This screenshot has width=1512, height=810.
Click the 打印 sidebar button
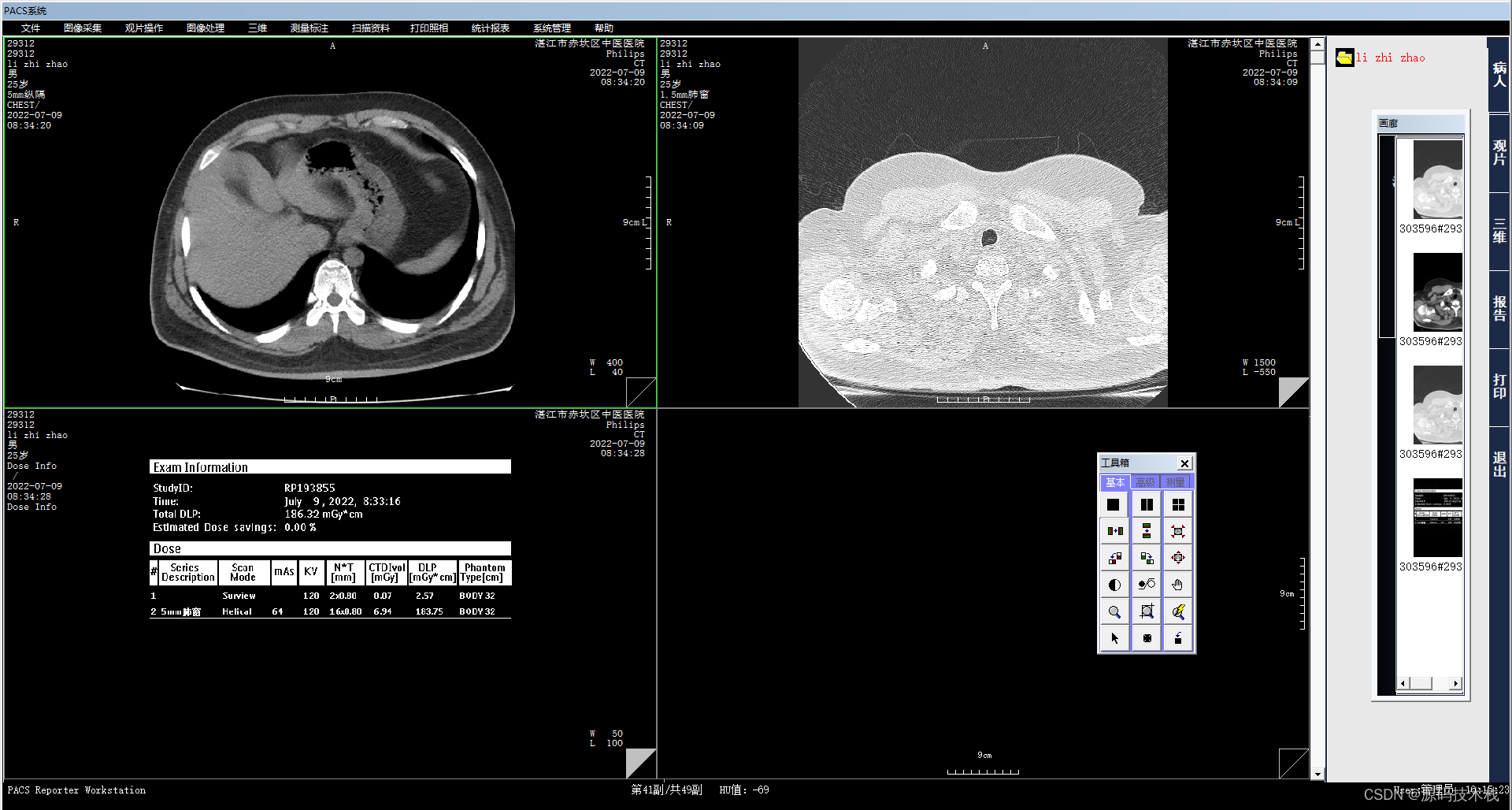pyautogui.click(x=1499, y=387)
